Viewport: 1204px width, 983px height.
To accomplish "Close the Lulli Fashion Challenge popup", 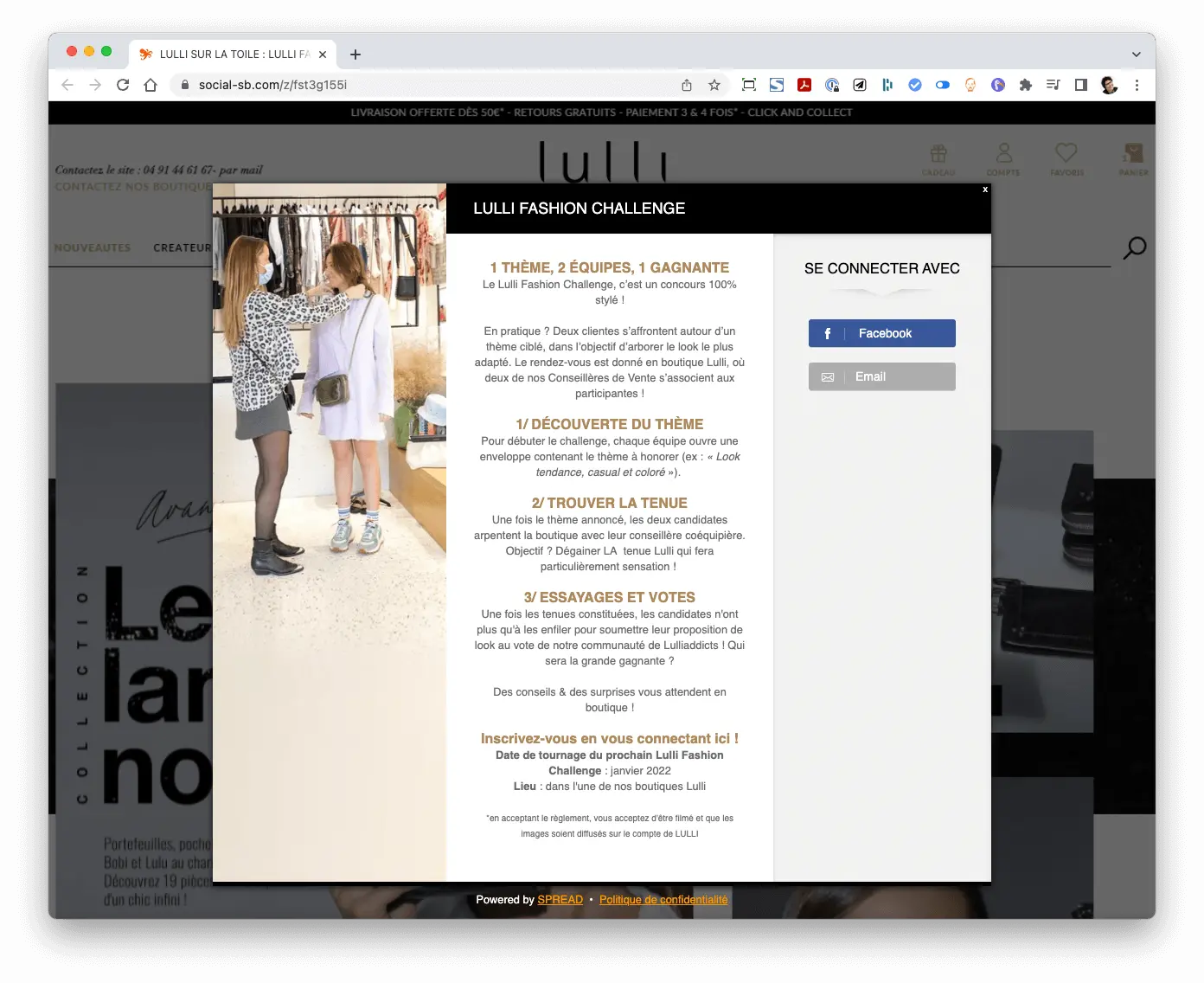I will click(x=984, y=190).
